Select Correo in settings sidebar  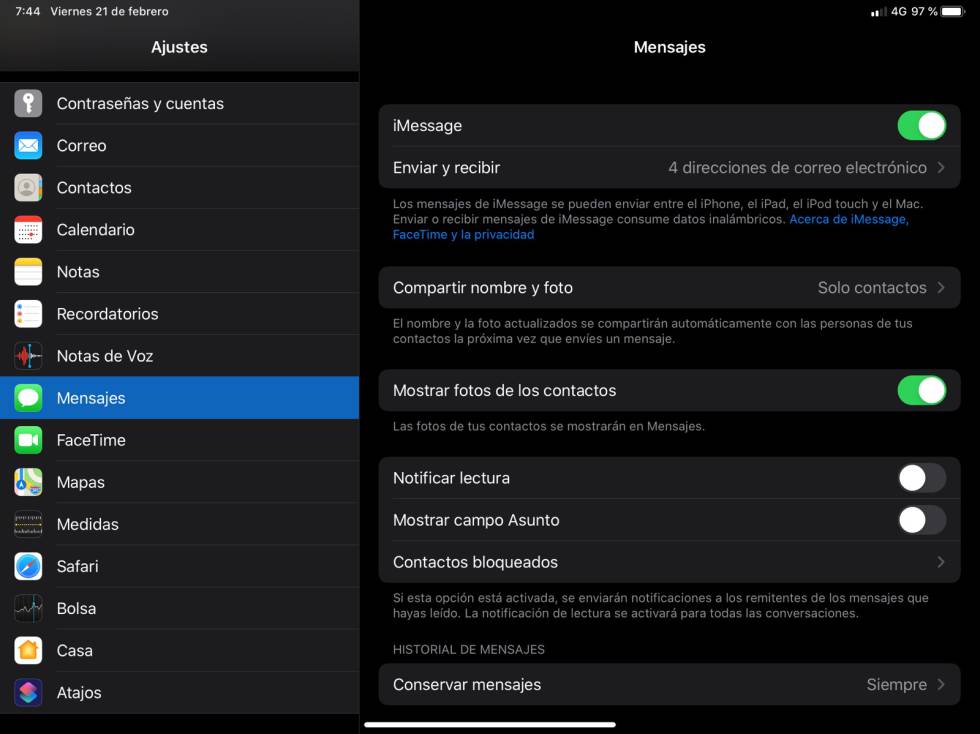coord(179,146)
